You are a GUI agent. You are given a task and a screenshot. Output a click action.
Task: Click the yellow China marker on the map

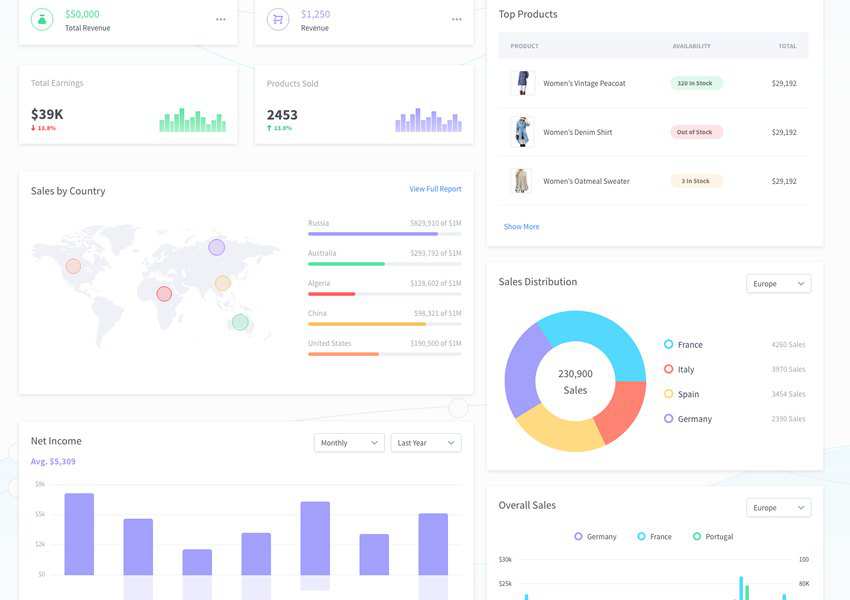point(223,283)
